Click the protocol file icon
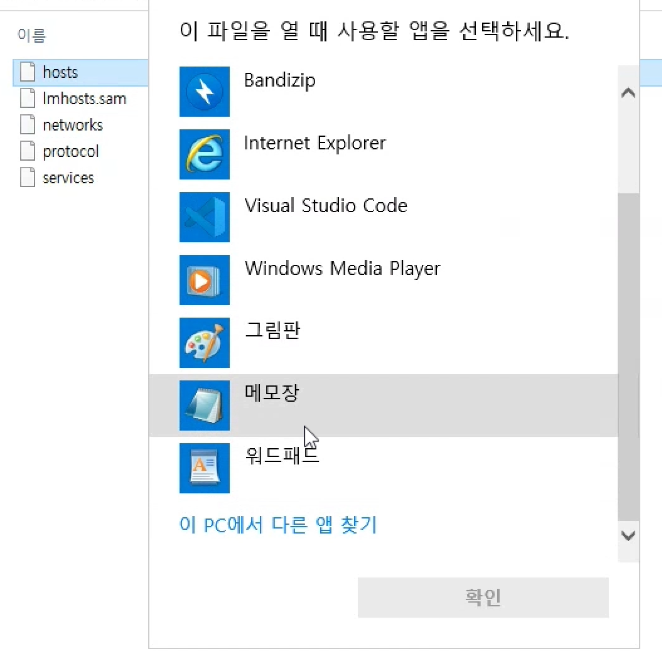 (28, 151)
